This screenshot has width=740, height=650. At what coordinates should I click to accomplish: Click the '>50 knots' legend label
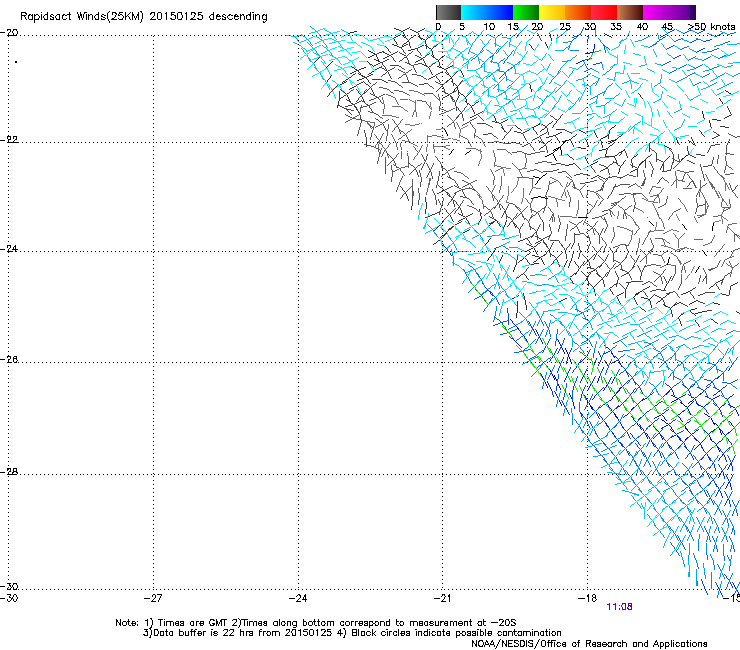click(x=711, y=27)
